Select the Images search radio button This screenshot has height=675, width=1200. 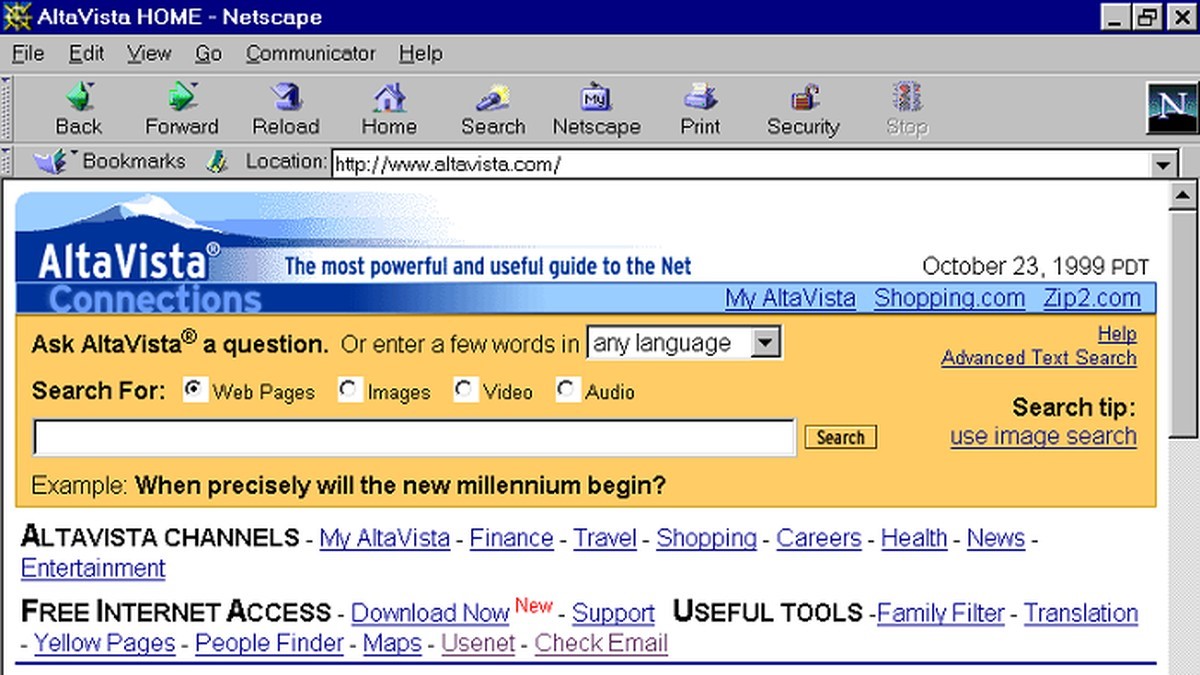coord(349,390)
